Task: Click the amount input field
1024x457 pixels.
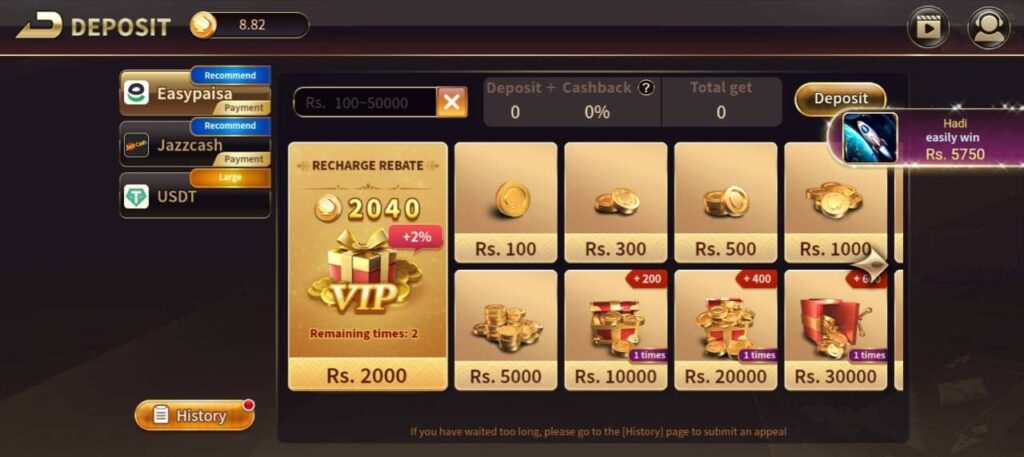Action: [x=365, y=102]
